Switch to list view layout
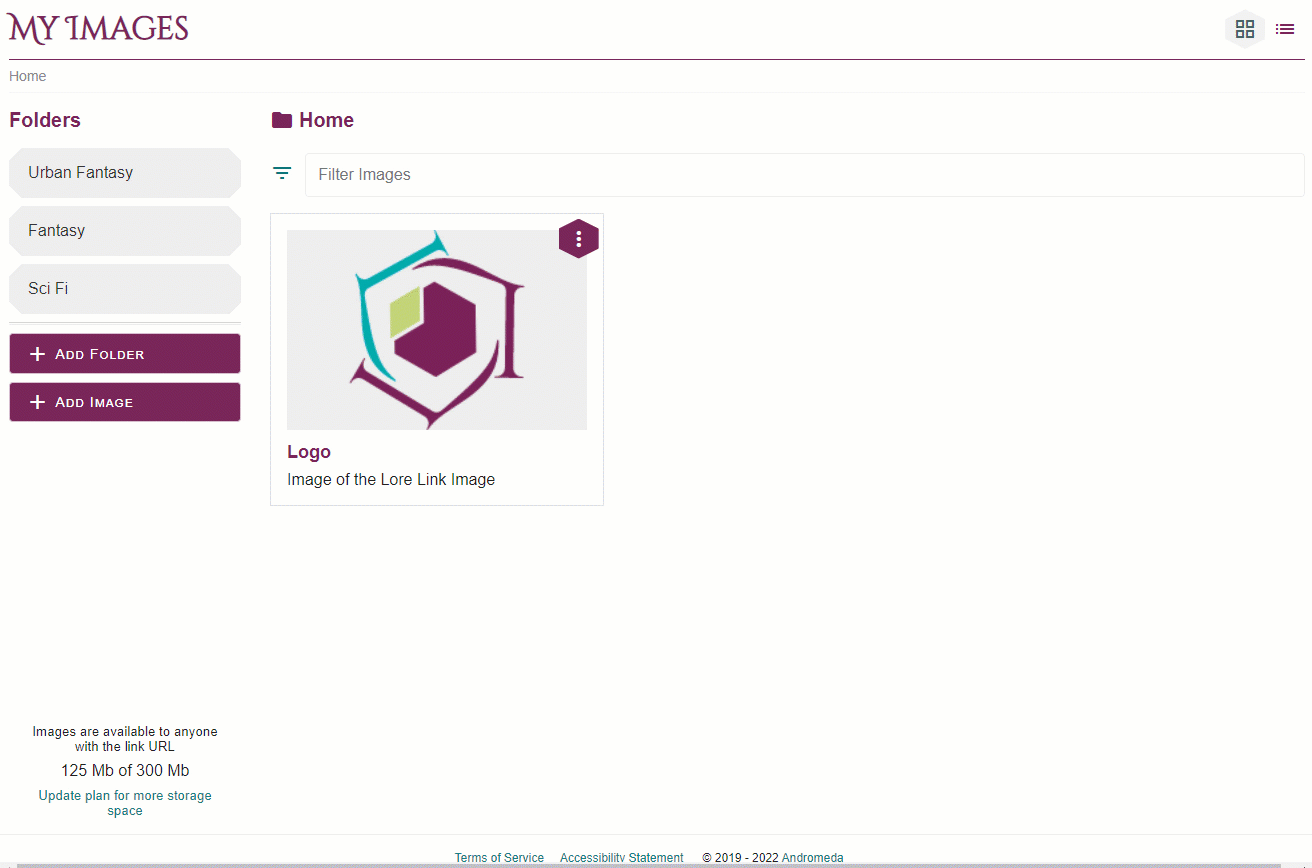 1285,29
